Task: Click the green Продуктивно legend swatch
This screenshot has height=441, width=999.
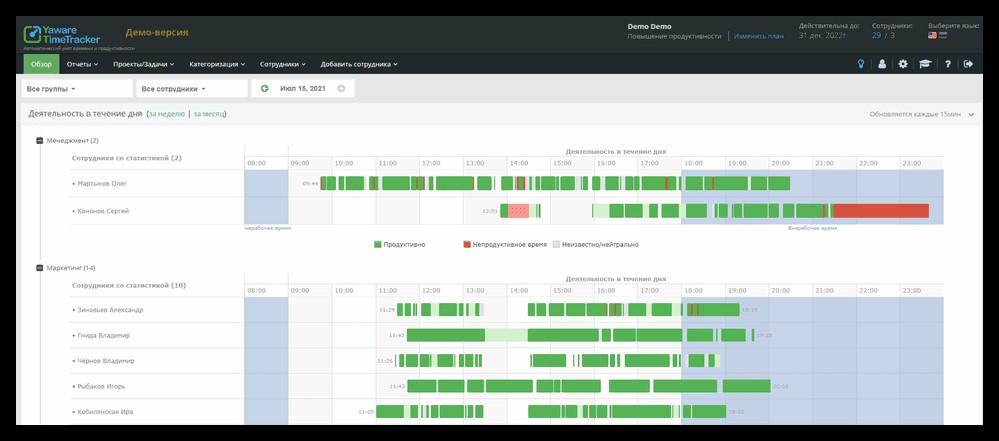Action: 377,244
